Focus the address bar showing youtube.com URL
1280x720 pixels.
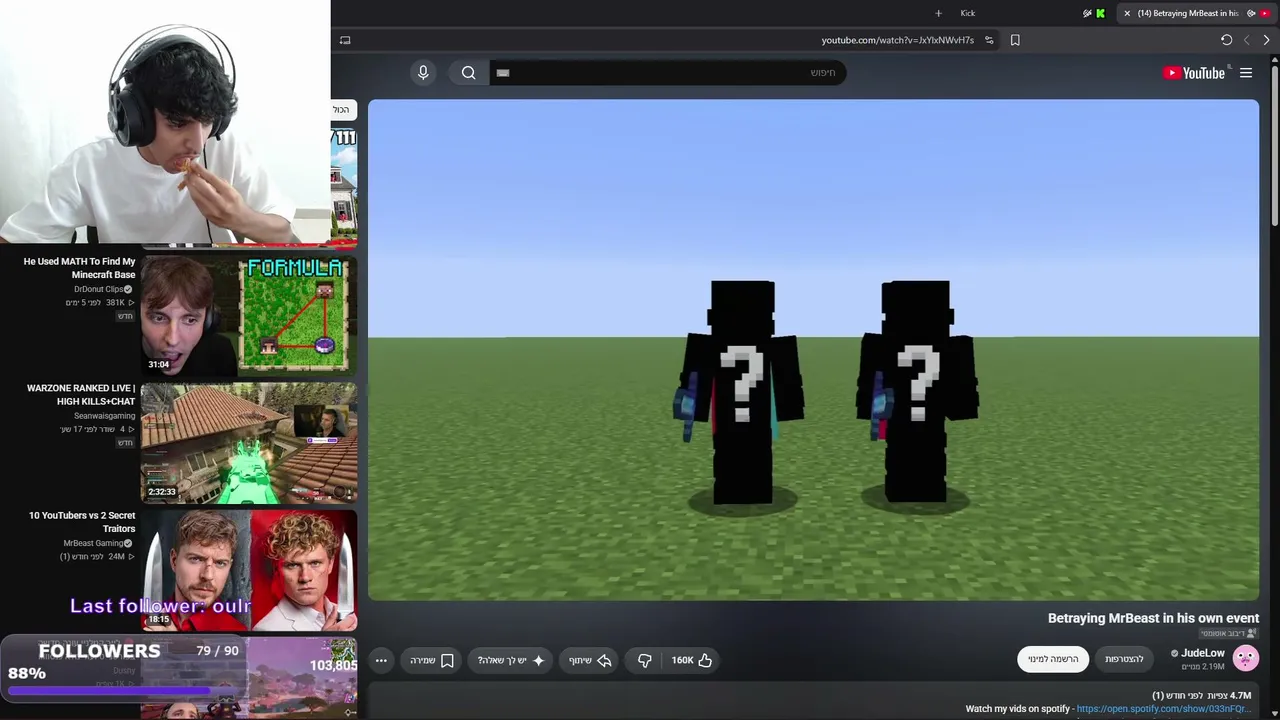tap(897, 40)
